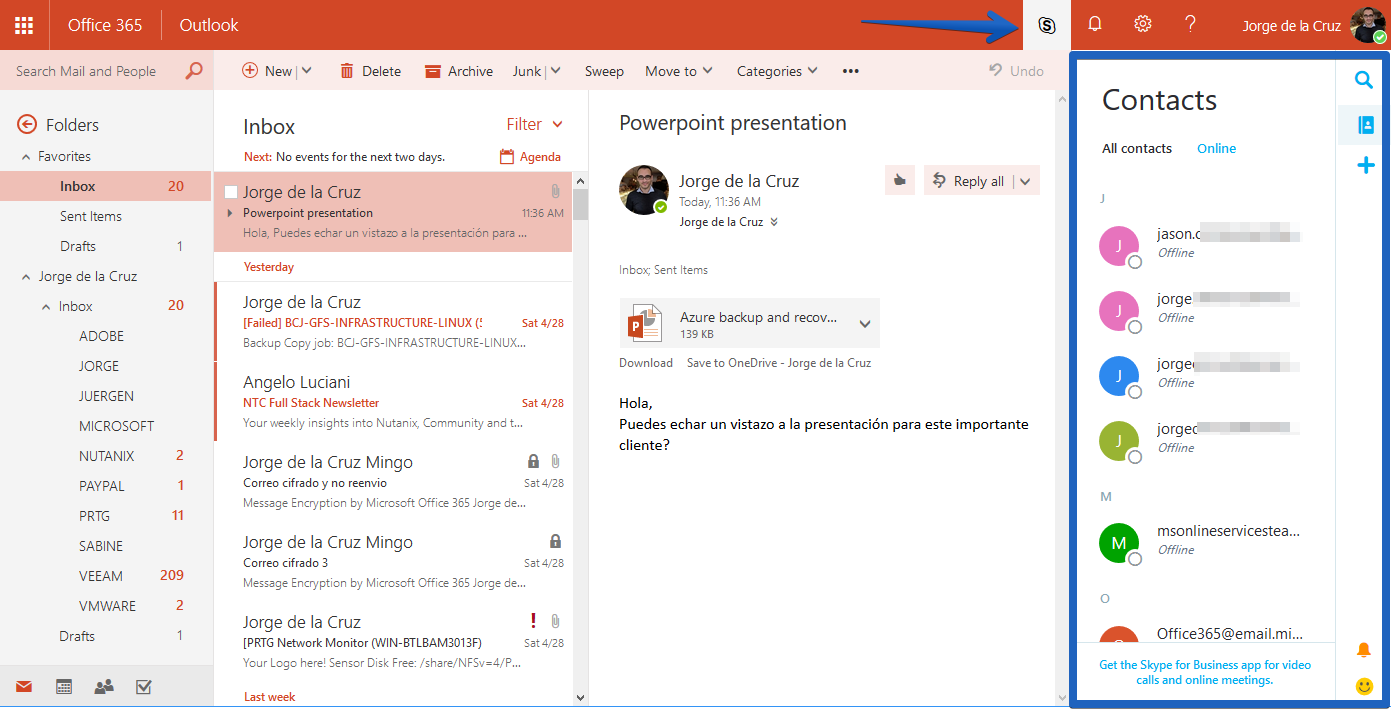
Task: Click the Archive box icon in toolbar
Action: 433,71
